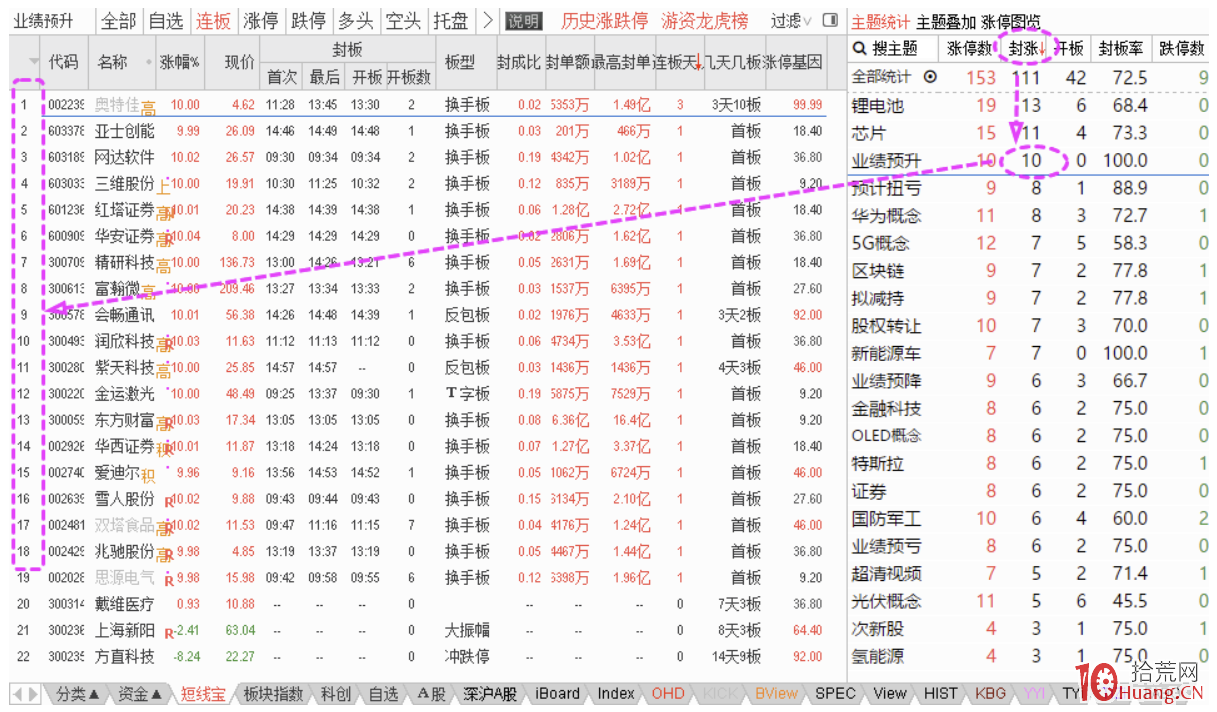
Task: Toggle the 涨停 filter button
Action: (x=261, y=20)
